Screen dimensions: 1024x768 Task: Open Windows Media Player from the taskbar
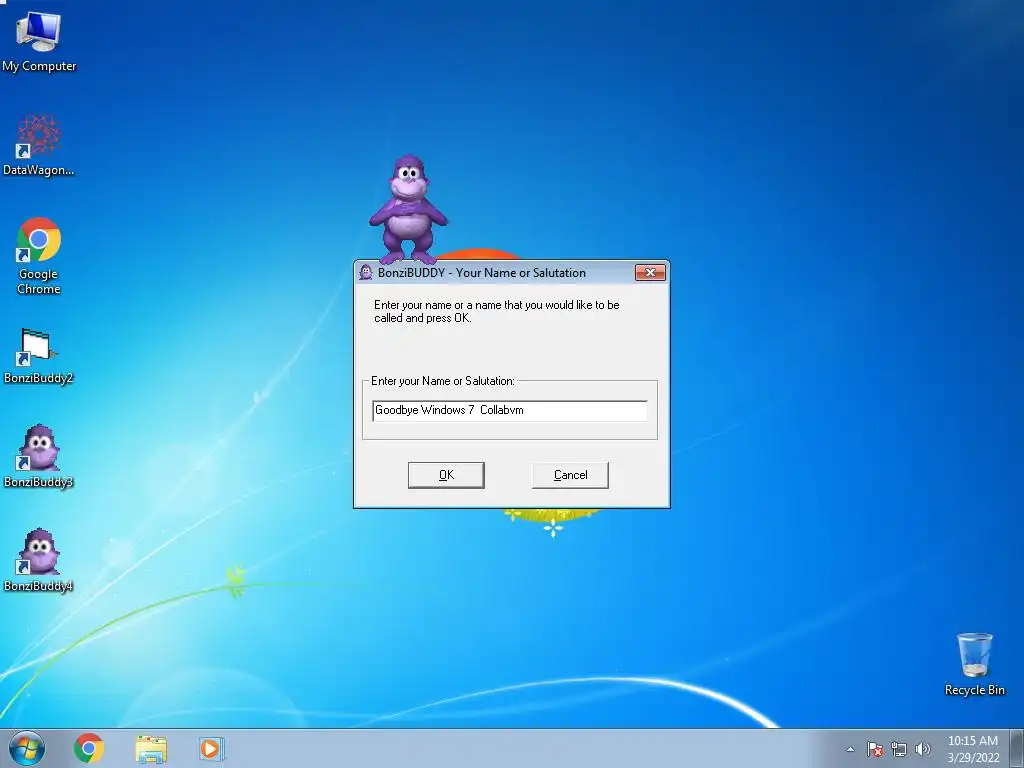pos(211,748)
